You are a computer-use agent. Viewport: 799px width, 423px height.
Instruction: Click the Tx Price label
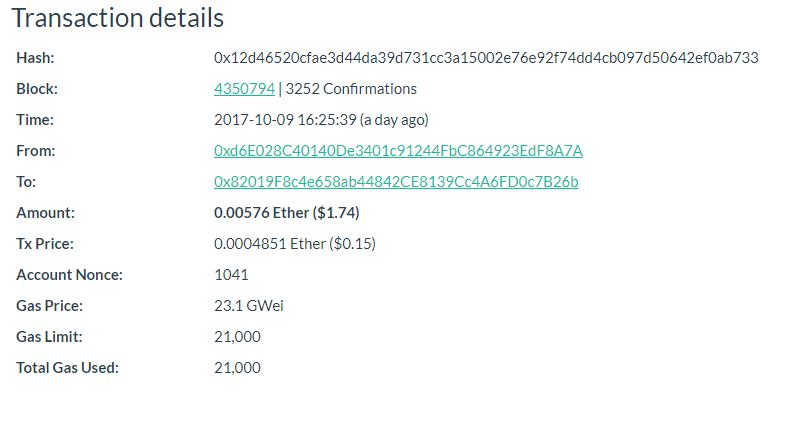(45, 244)
